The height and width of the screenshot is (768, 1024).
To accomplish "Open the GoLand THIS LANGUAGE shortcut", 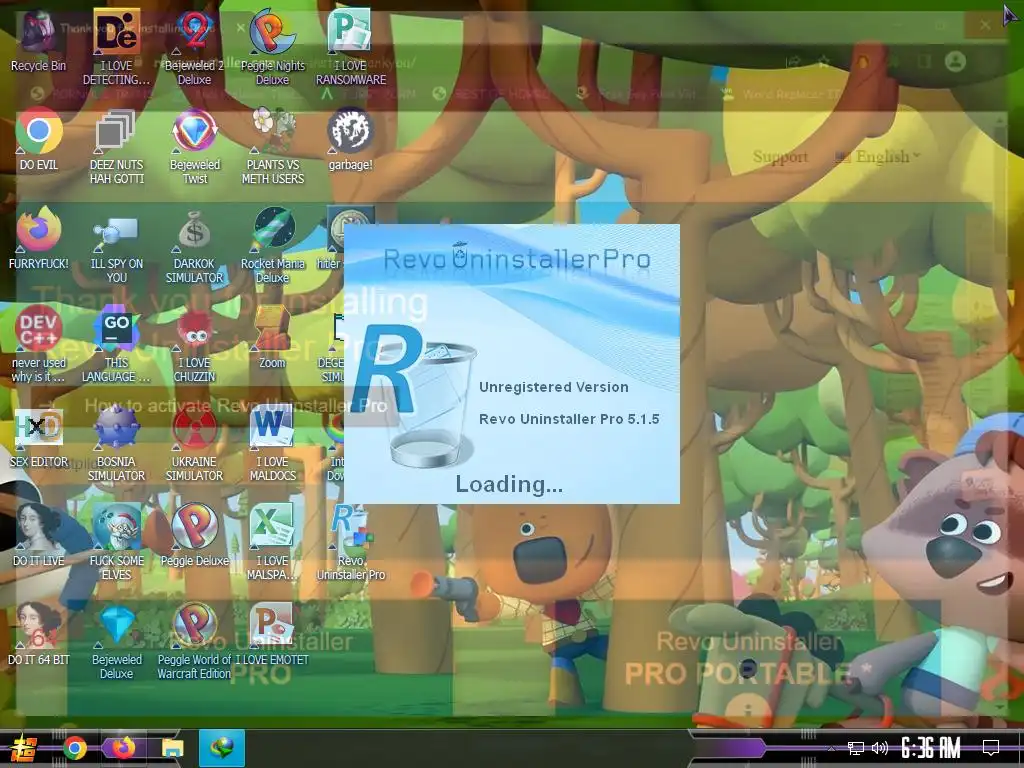I will [x=116, y=344].
